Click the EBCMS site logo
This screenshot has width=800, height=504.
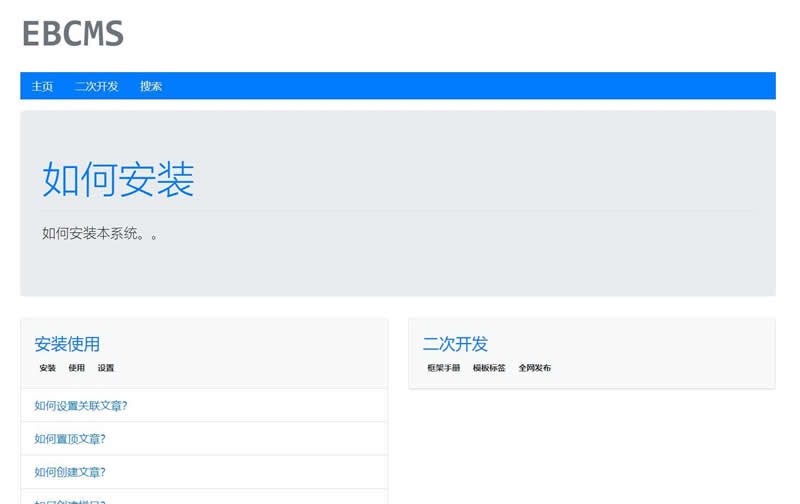[73, 34]
